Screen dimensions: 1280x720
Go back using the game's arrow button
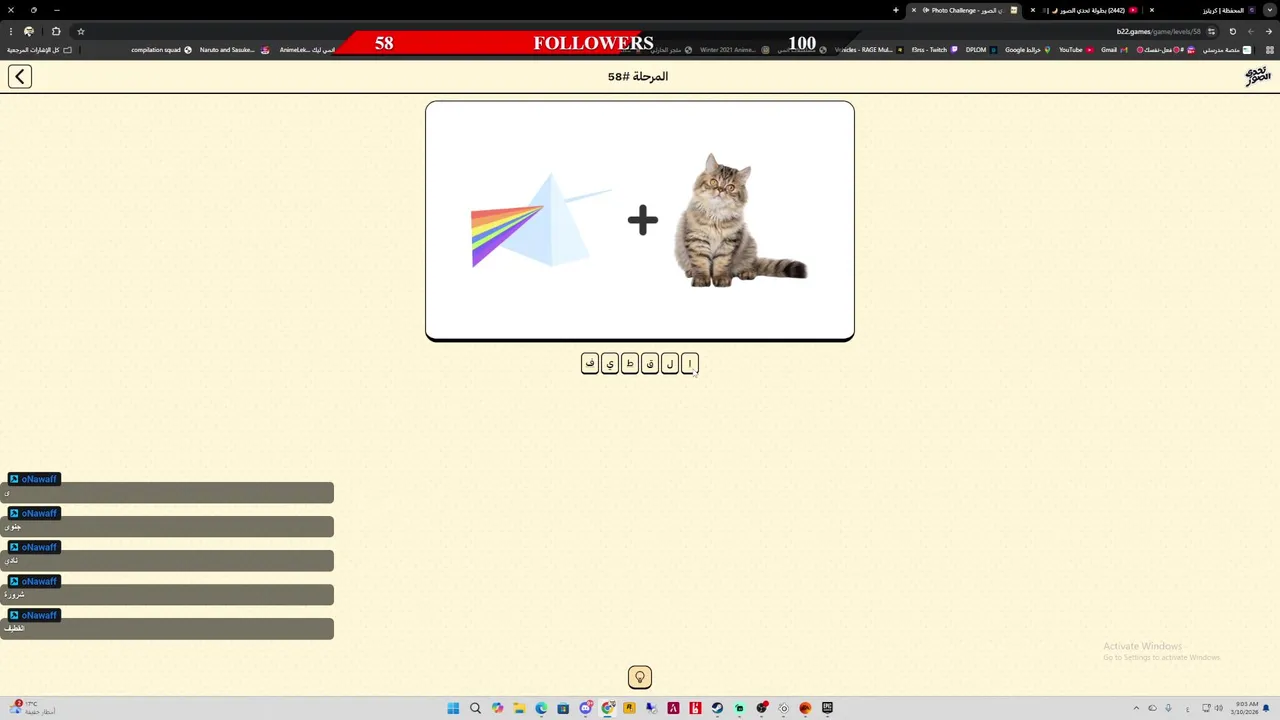[x=20, y=77]
